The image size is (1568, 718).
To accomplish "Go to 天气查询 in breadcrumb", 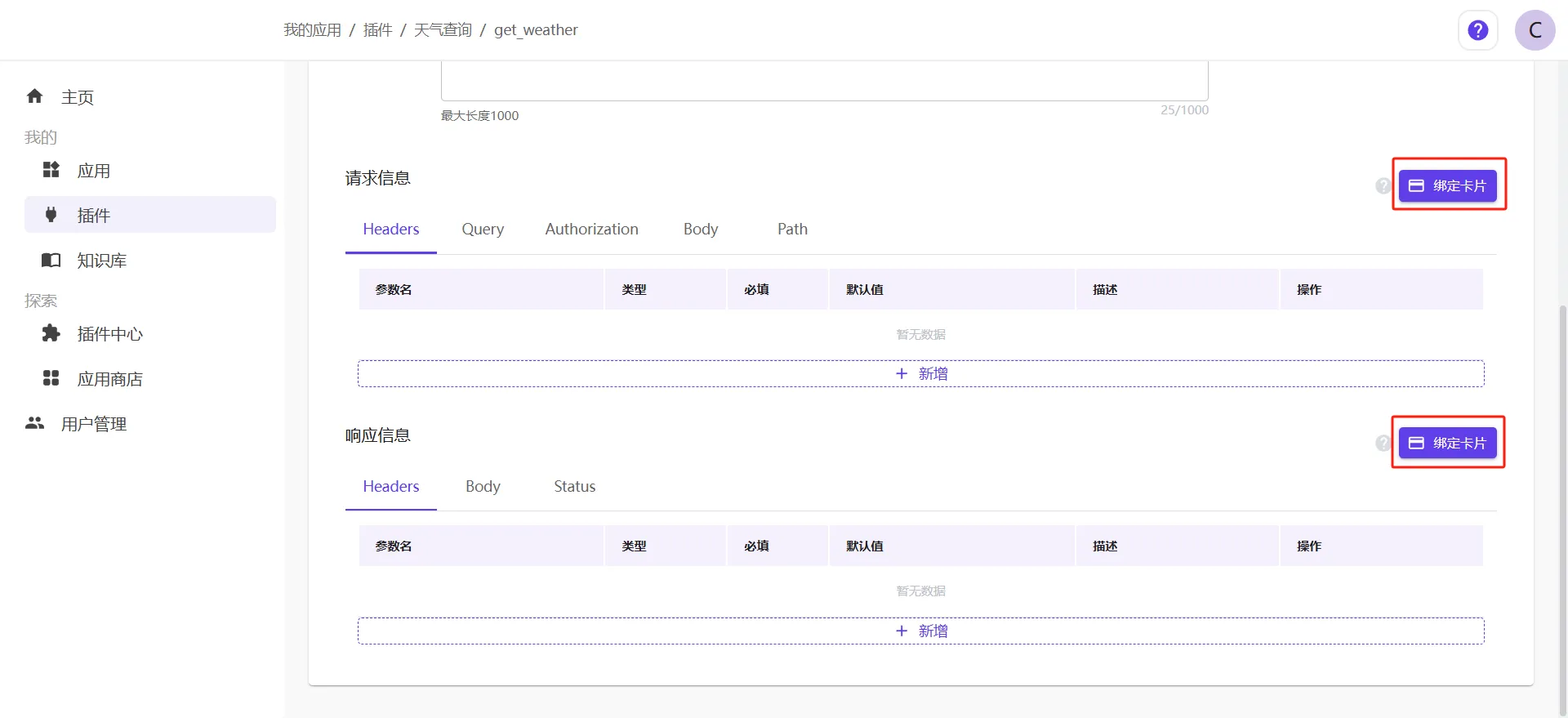I will [443, 30].
